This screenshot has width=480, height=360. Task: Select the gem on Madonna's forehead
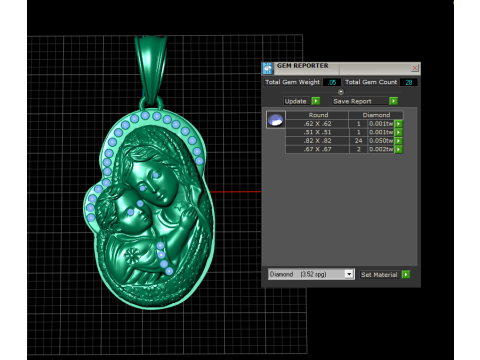pos(156,175)
